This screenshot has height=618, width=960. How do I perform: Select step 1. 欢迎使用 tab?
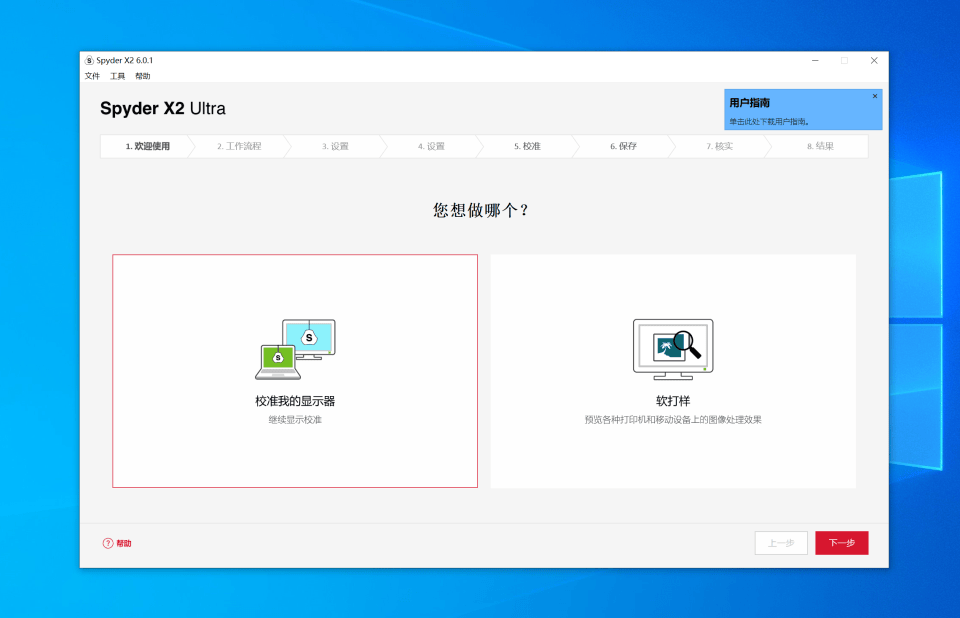[147, 146]
